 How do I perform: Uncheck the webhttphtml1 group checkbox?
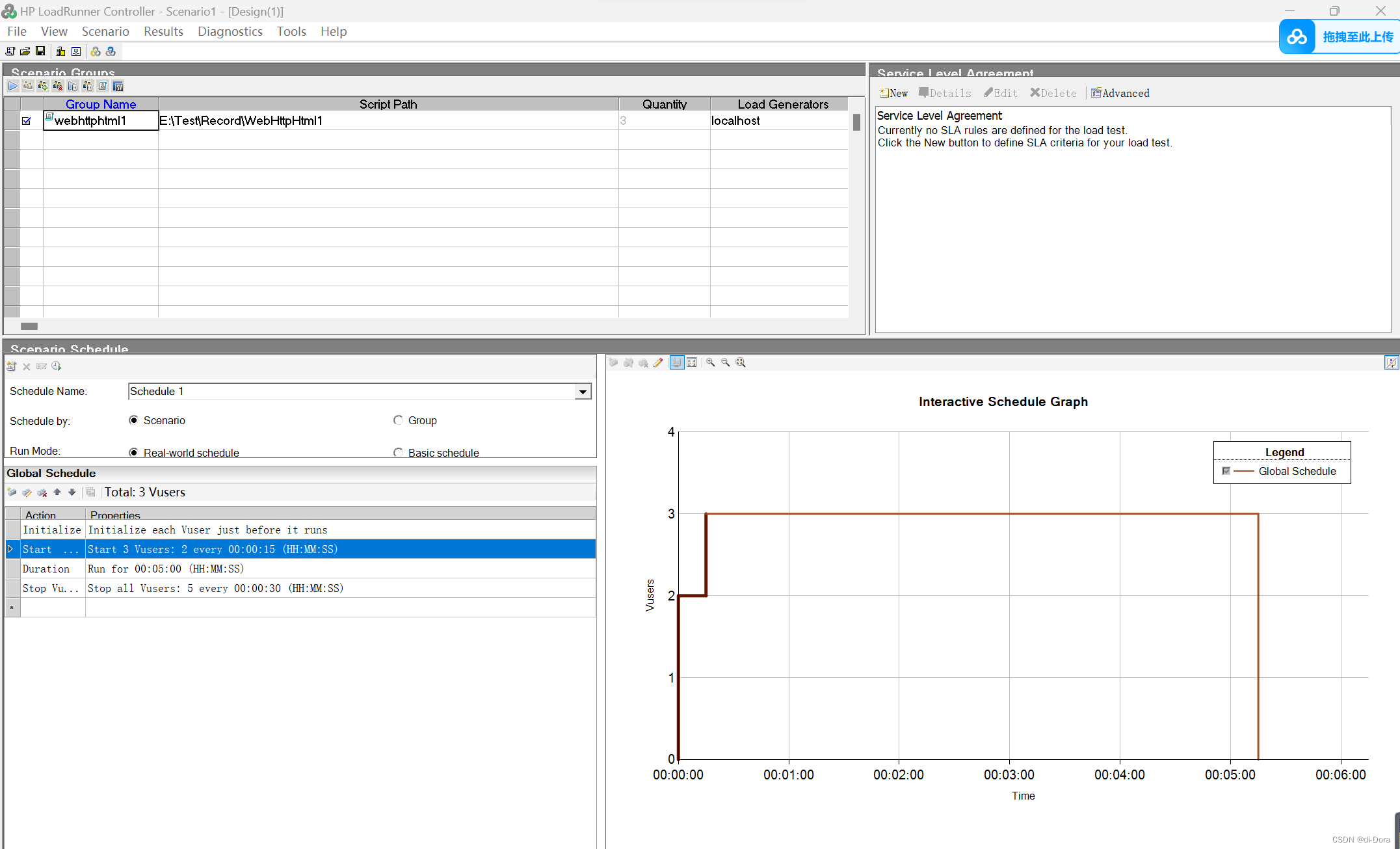click(27, 120)
